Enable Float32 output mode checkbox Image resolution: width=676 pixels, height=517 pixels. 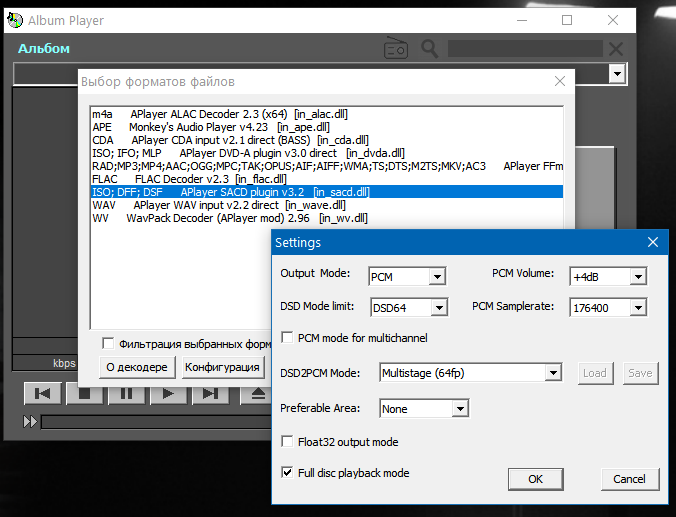tap(287, 442)
